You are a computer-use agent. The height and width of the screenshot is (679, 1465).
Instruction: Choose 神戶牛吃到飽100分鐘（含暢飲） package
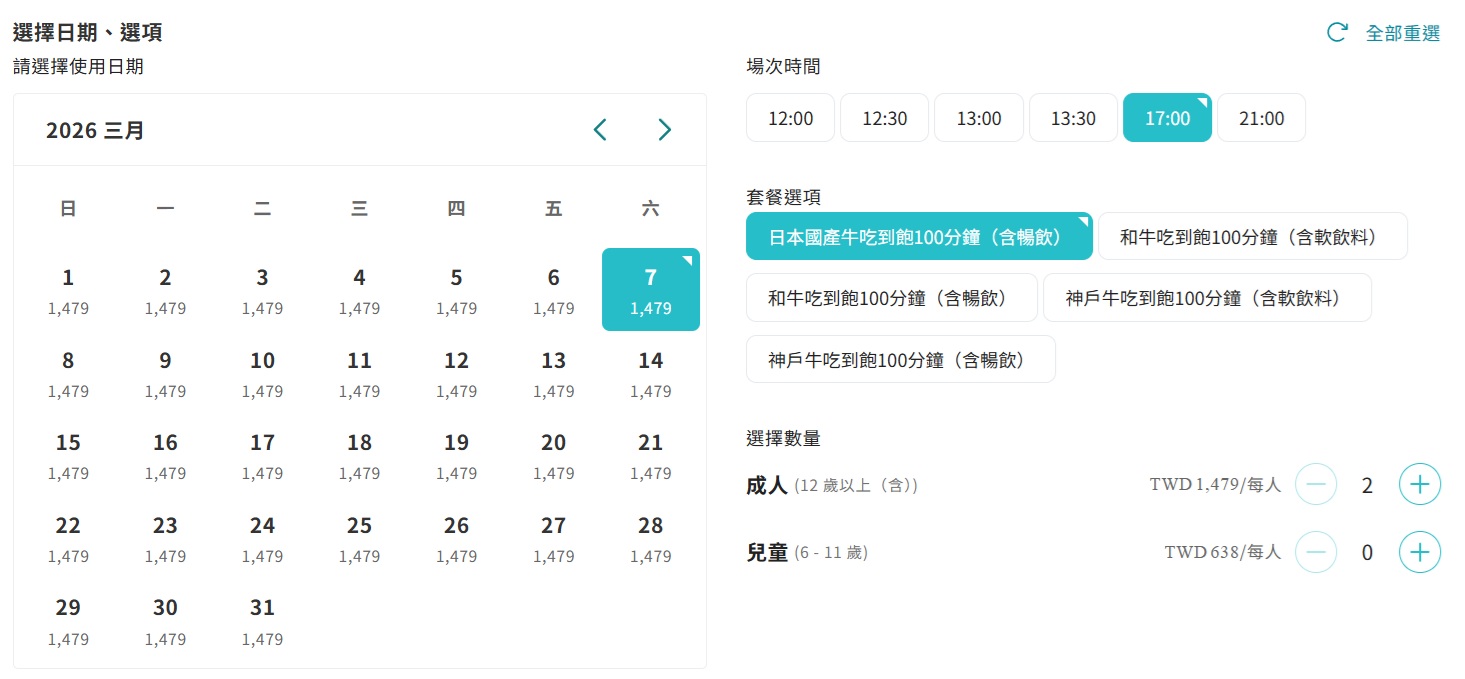pos(900,360)
